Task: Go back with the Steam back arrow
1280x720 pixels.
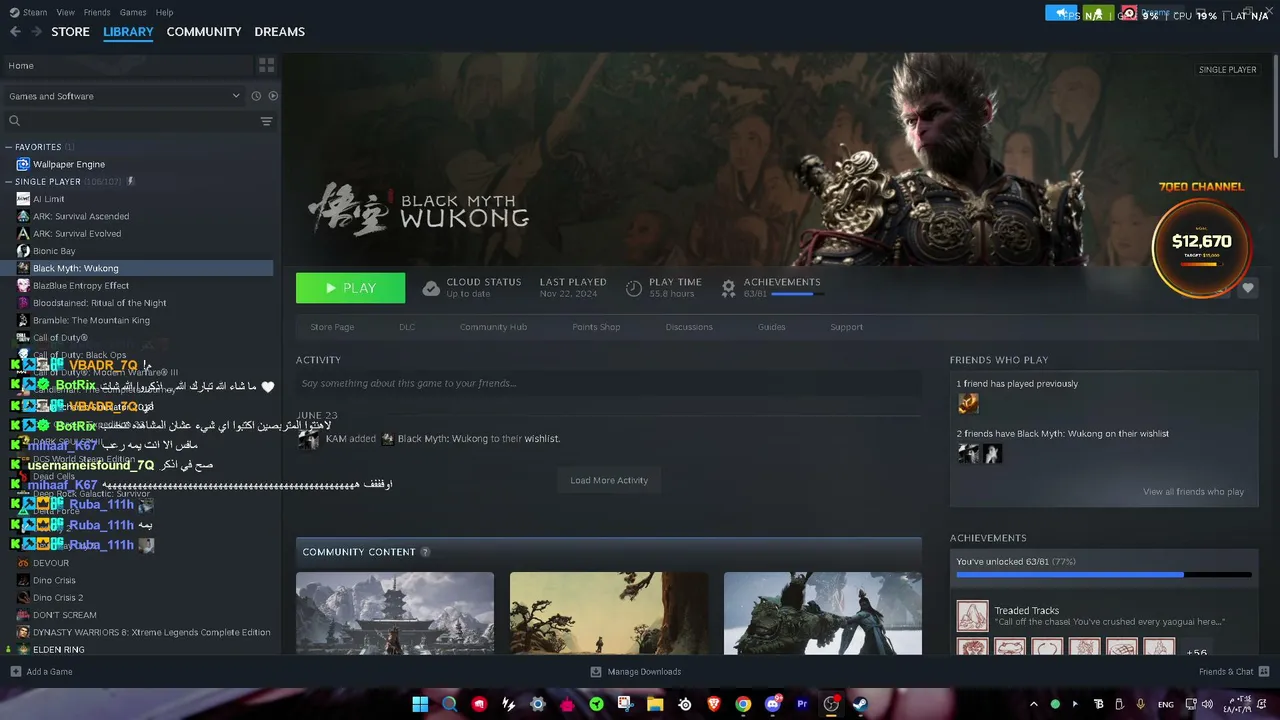Action: pos(15,32)
